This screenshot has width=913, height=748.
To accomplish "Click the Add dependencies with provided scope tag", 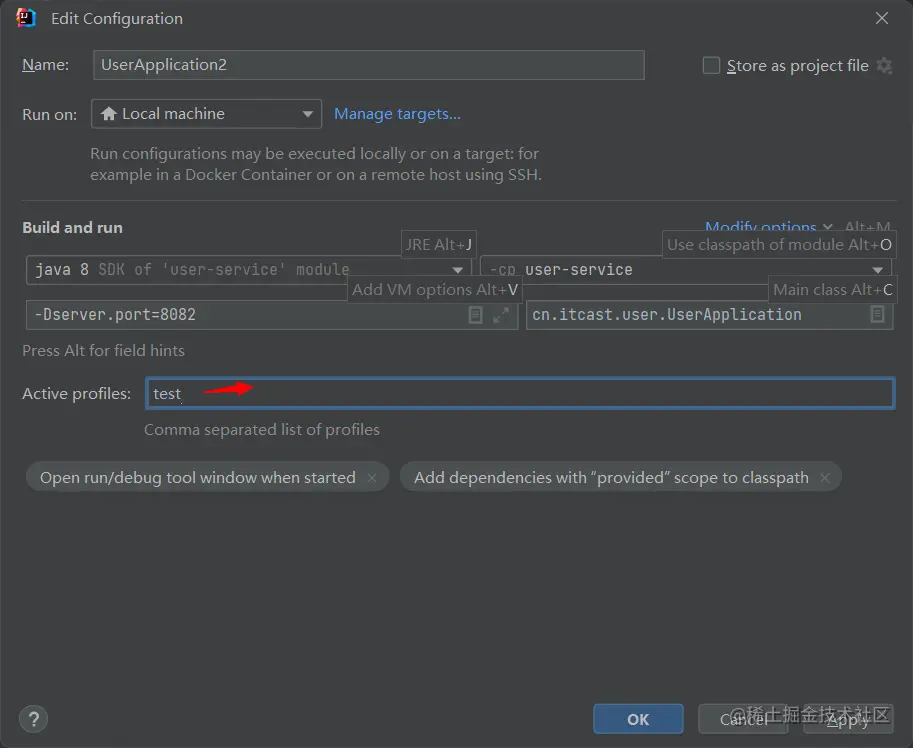I will tap(621, 477).
